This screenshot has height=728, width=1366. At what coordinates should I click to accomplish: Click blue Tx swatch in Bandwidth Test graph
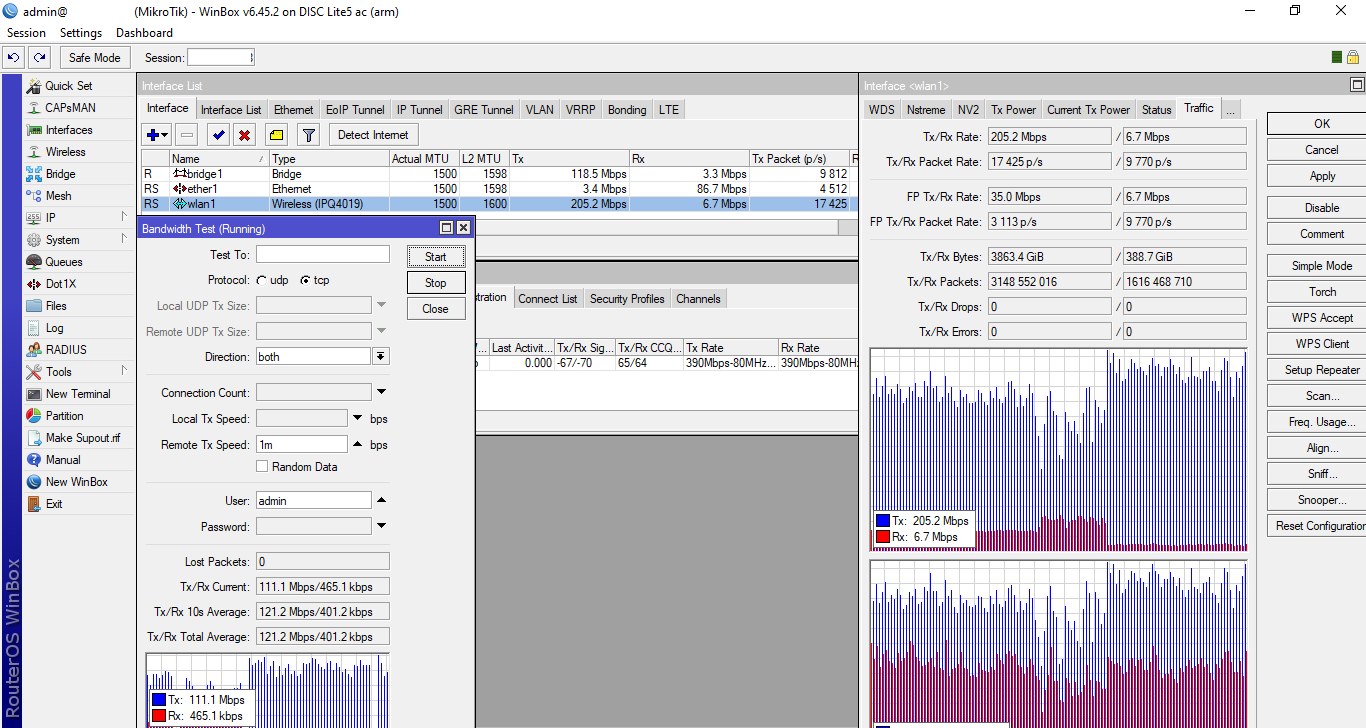(158, 700)
